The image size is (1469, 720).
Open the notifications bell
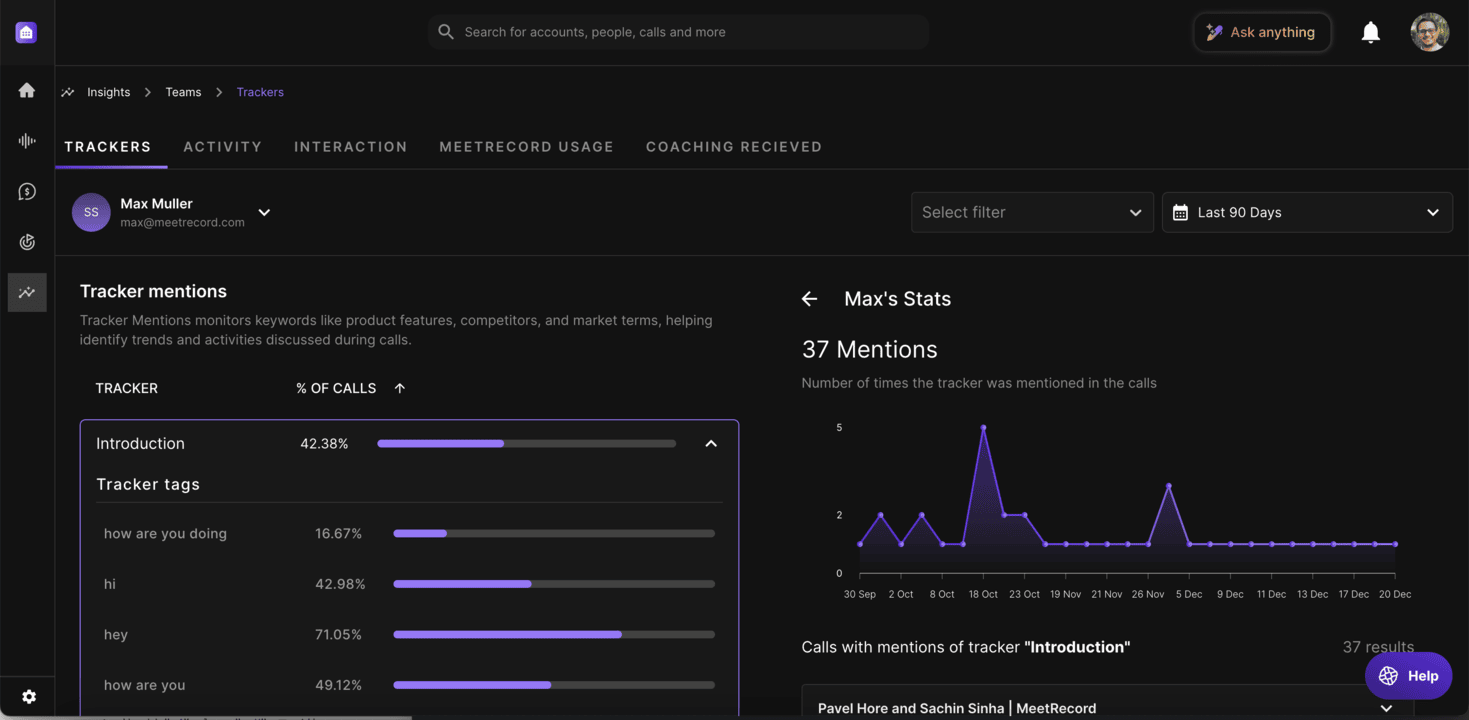pos(1370,33)
